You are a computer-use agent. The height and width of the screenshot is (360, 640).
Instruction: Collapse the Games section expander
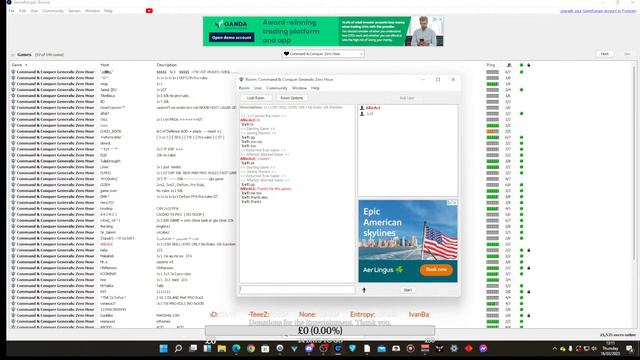pyautogui.click(x=13, y=55)
